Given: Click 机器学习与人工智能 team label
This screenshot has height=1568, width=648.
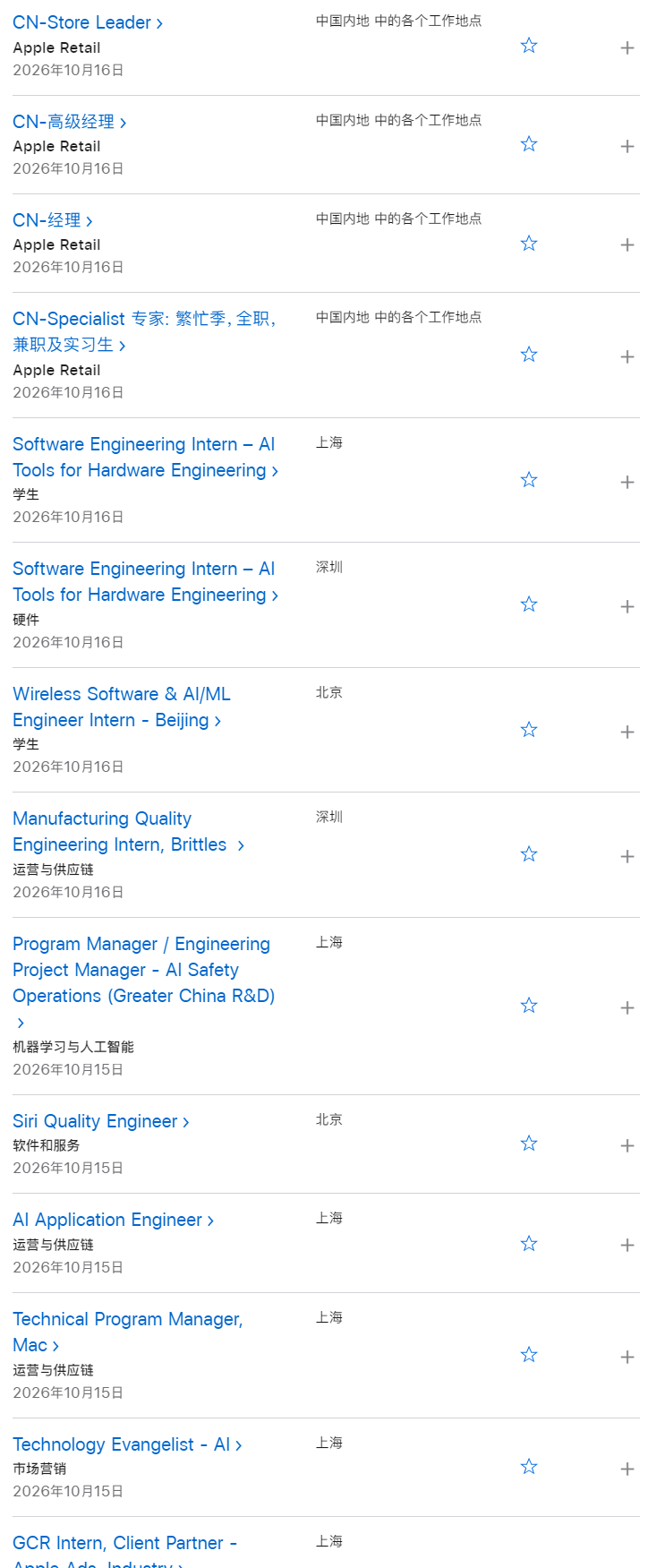Looking at the screenshot, I should click(x=73, y=1047).
